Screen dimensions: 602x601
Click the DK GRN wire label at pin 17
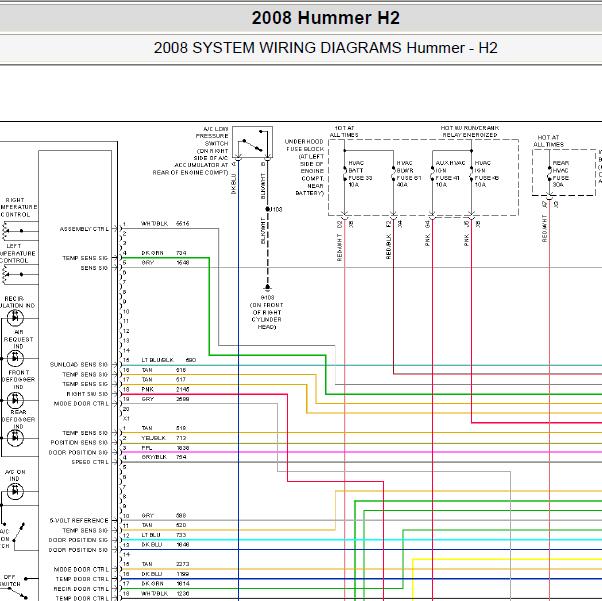point(152,583)
